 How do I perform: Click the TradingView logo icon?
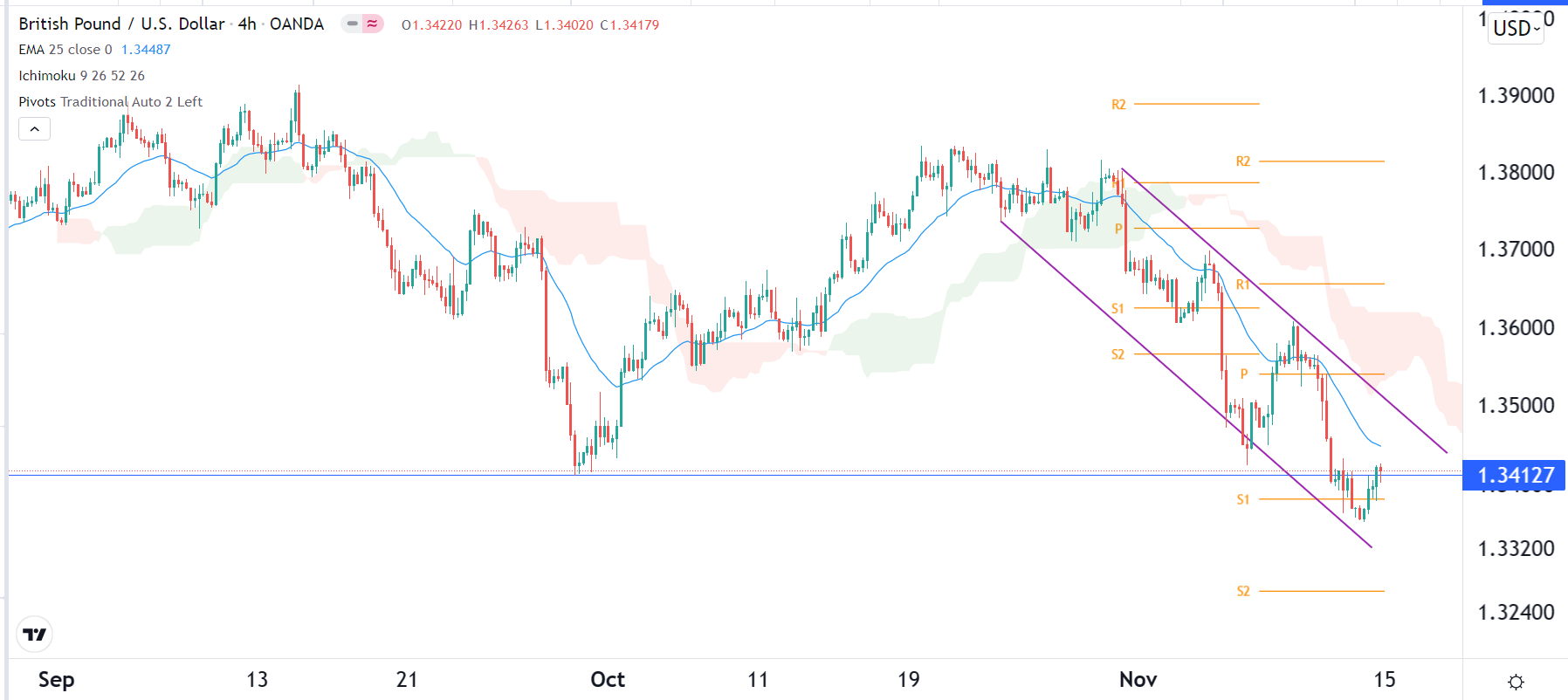35,635
